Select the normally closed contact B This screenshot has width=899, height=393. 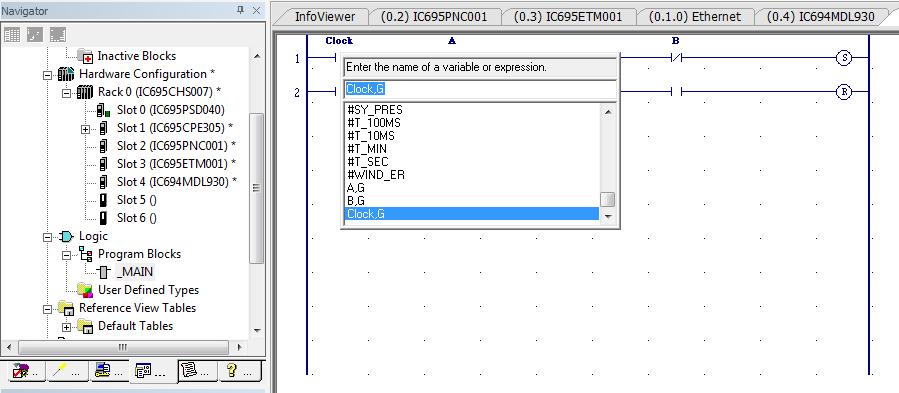[675, 57]
